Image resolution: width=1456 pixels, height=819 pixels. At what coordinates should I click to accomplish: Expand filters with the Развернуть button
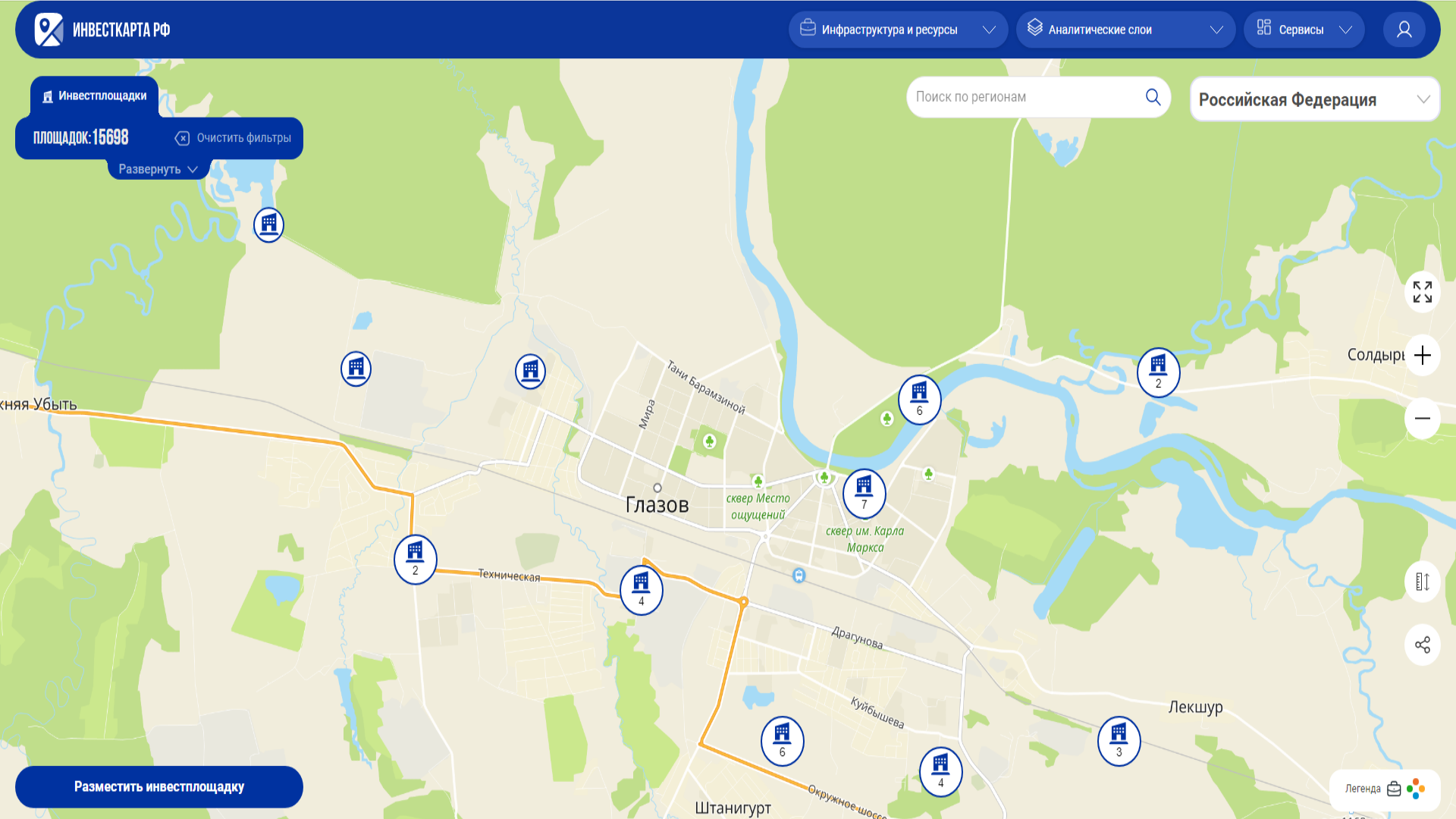158,169
